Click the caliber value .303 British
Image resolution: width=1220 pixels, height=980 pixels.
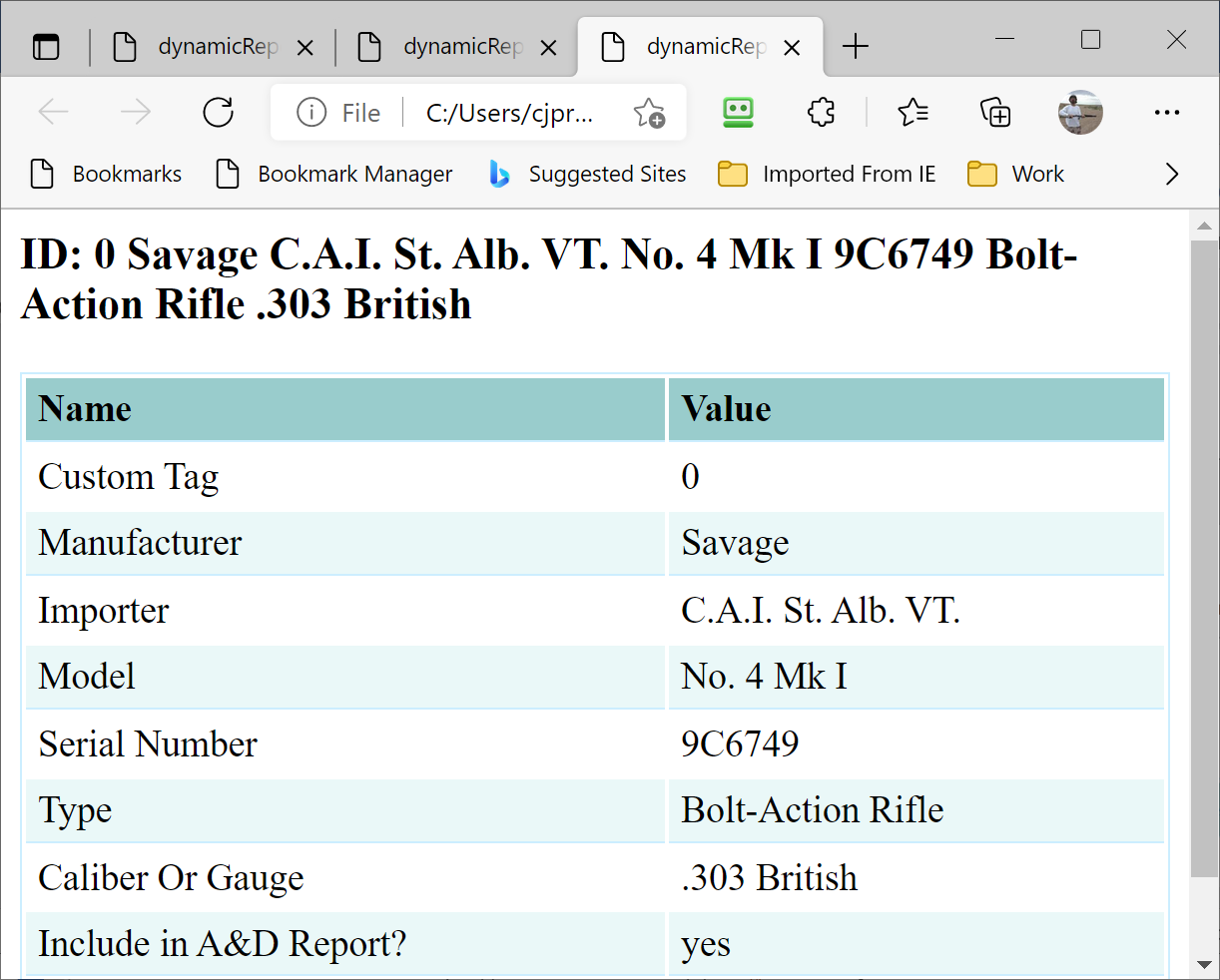[x=770, y=878]
